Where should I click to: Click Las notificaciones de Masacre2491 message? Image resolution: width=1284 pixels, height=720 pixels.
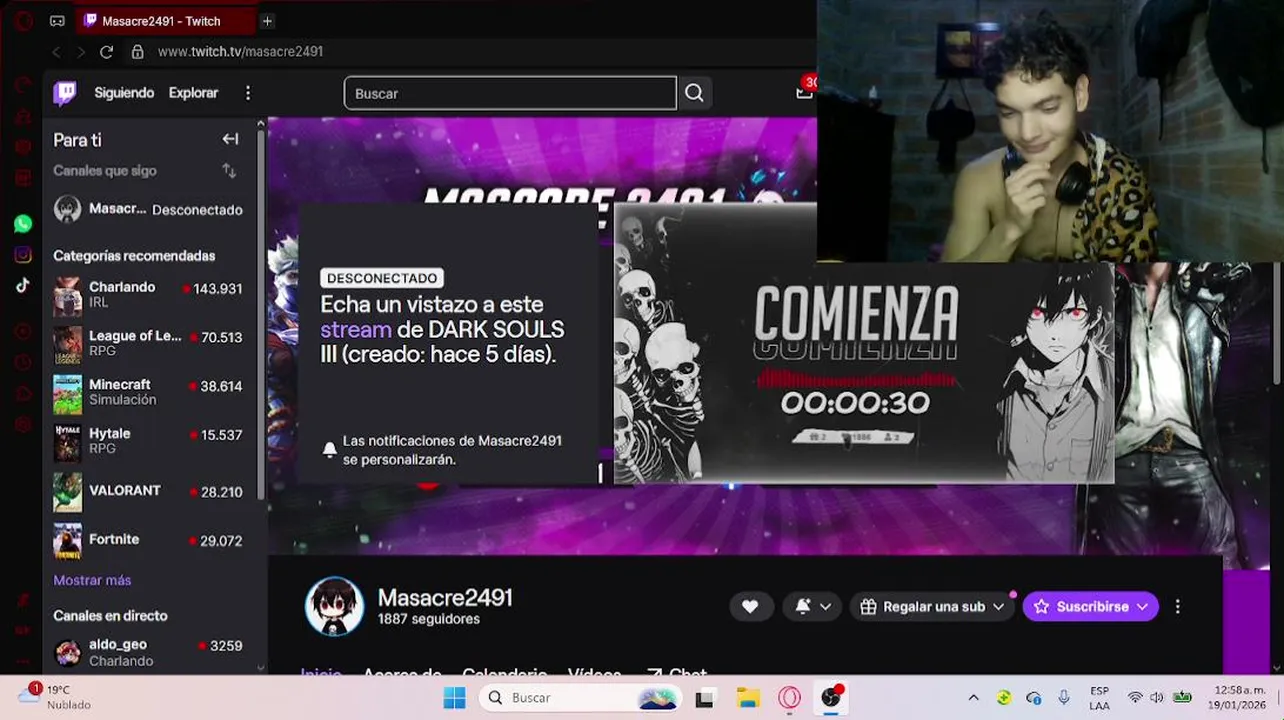pos(452,450)
